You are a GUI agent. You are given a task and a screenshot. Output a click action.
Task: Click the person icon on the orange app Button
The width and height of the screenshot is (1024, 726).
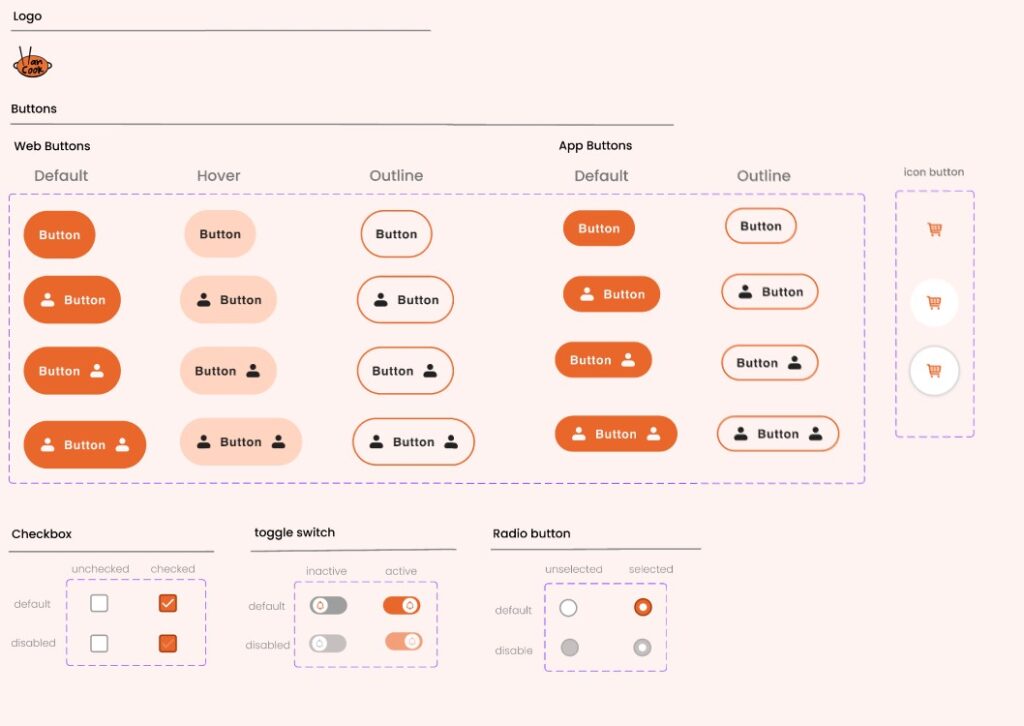coord(588,294)
